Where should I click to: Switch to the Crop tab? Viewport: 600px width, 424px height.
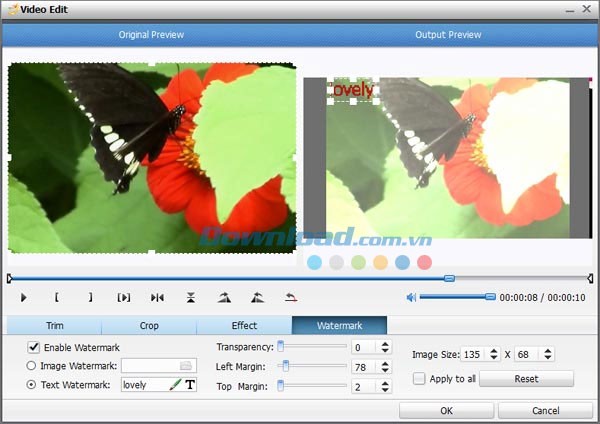click(149, 326)
